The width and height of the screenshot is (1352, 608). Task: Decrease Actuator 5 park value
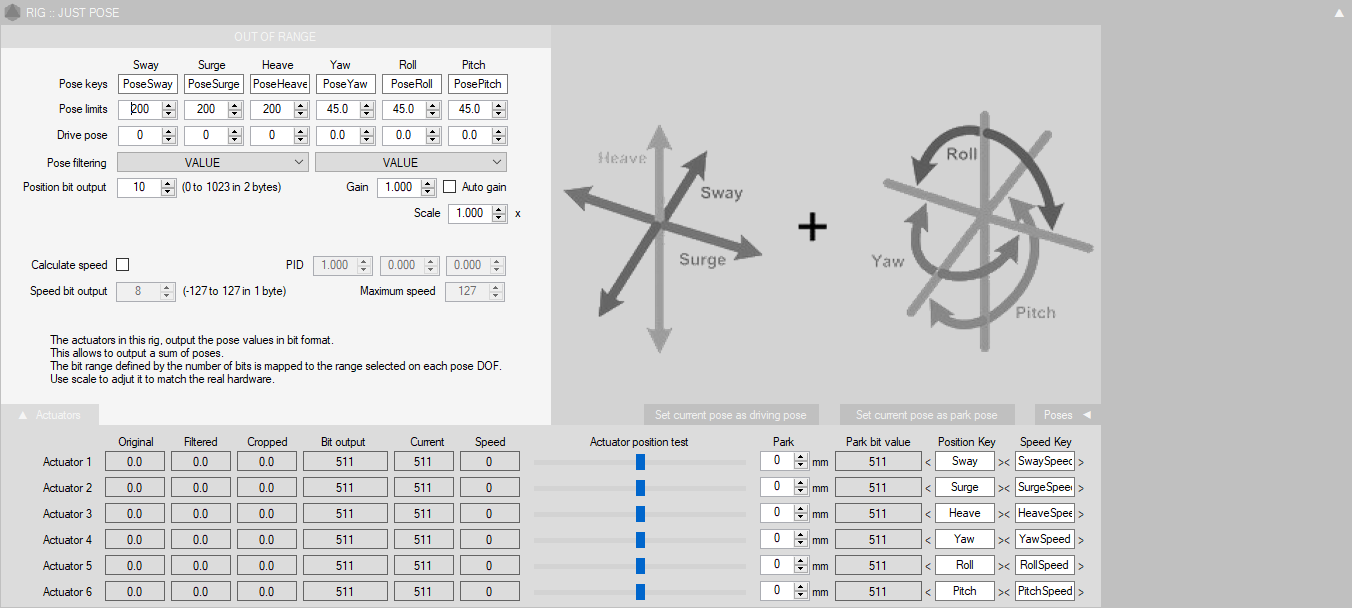point(800,570)
